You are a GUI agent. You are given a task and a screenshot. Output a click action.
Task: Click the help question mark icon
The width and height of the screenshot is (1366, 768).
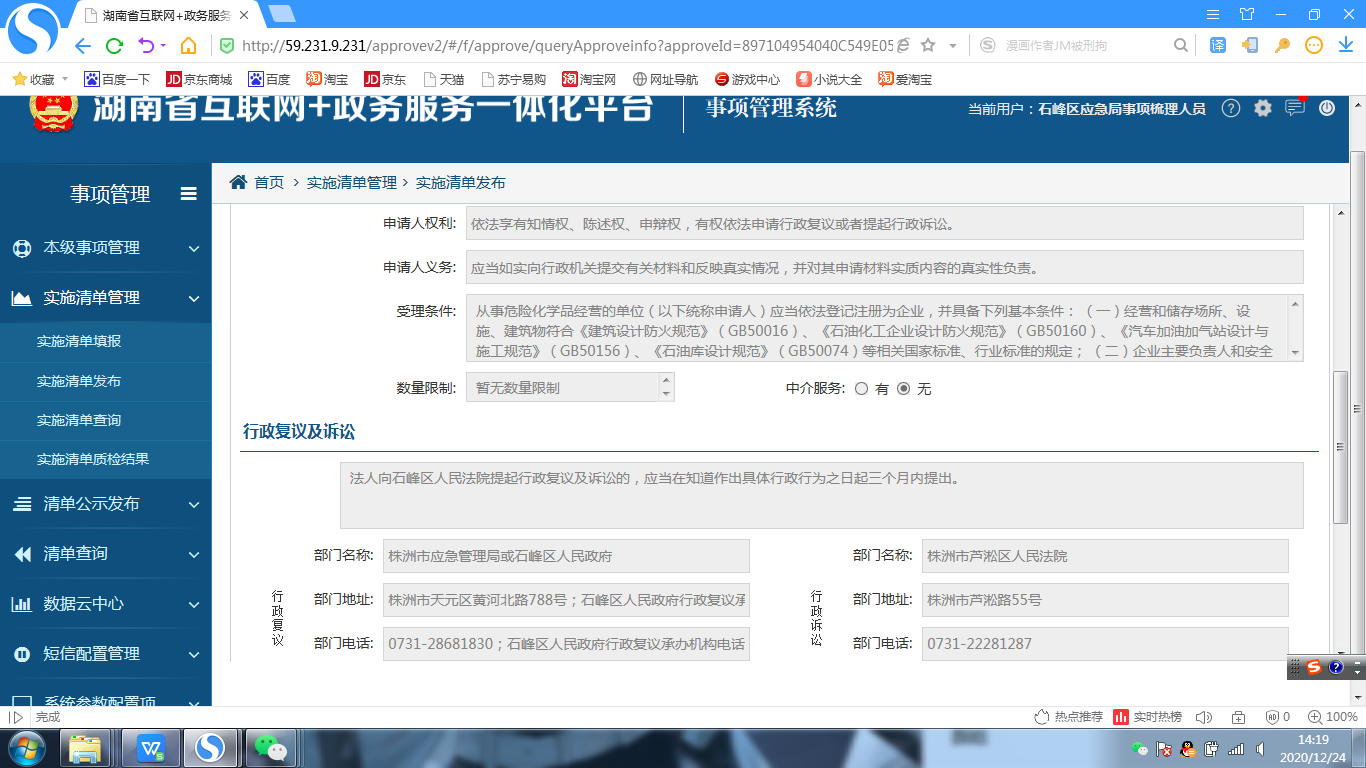click(x=1231, y=108)
